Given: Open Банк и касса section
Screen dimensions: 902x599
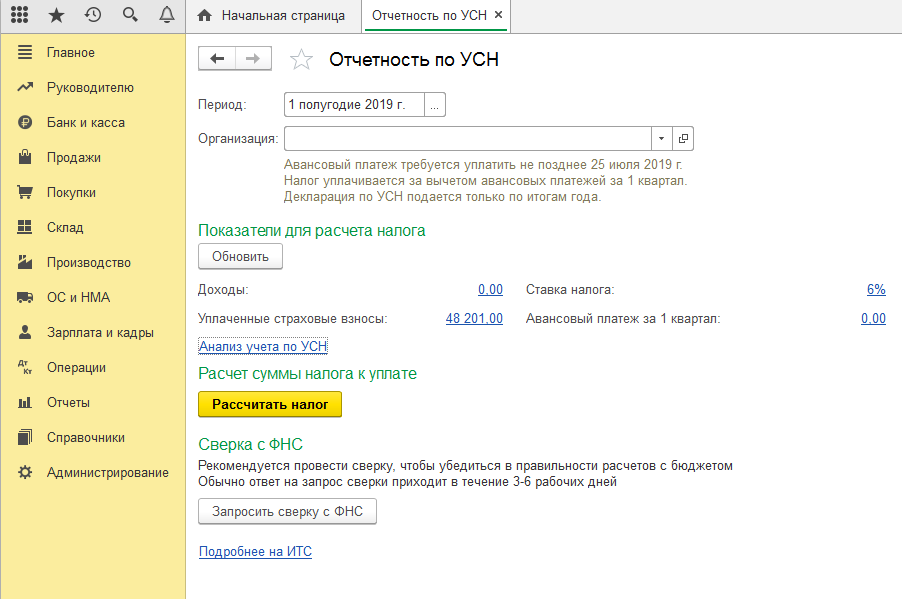Looking at the screenshot, I should coord(86,123).
